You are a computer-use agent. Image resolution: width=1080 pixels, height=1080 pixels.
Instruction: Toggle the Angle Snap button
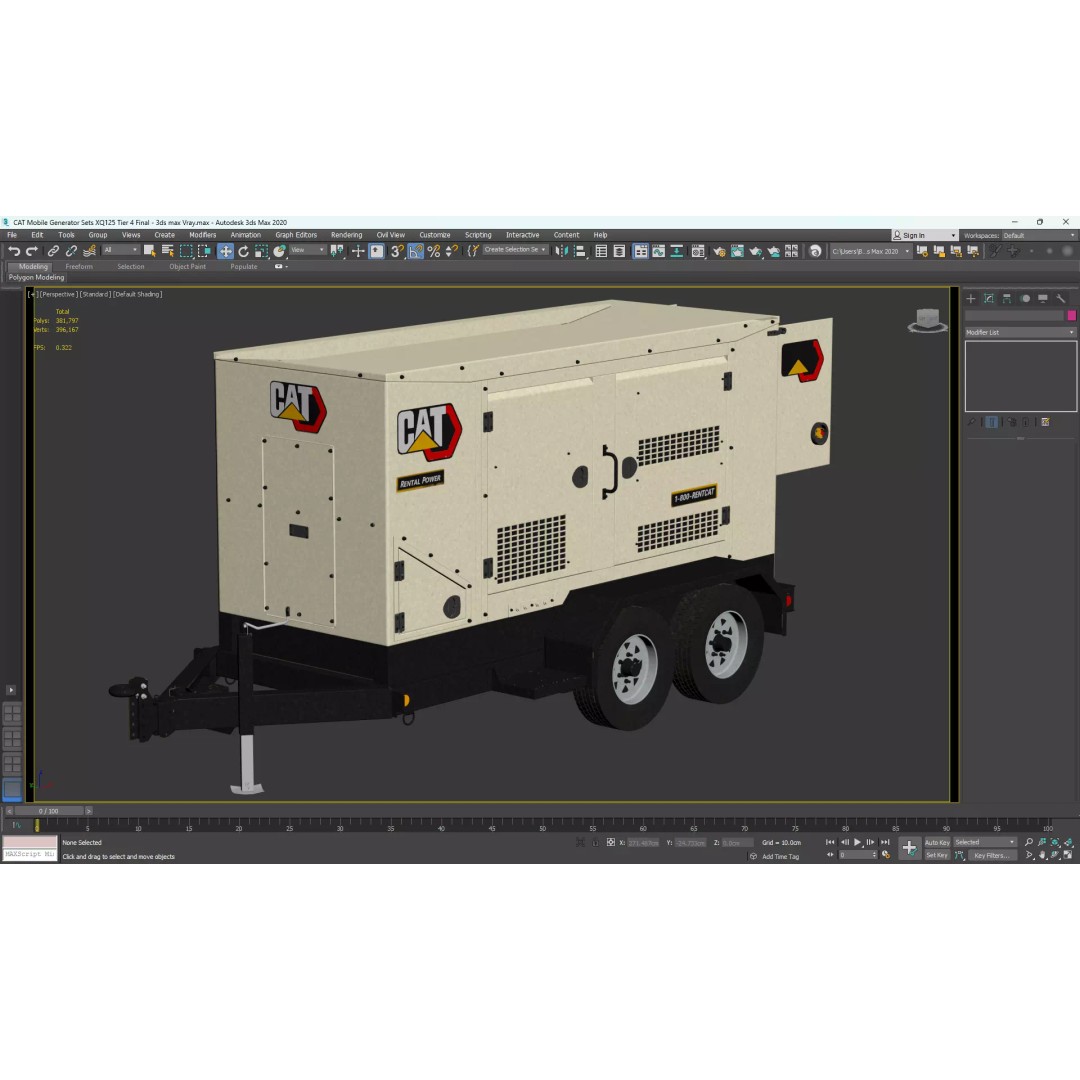click(415, 251)
